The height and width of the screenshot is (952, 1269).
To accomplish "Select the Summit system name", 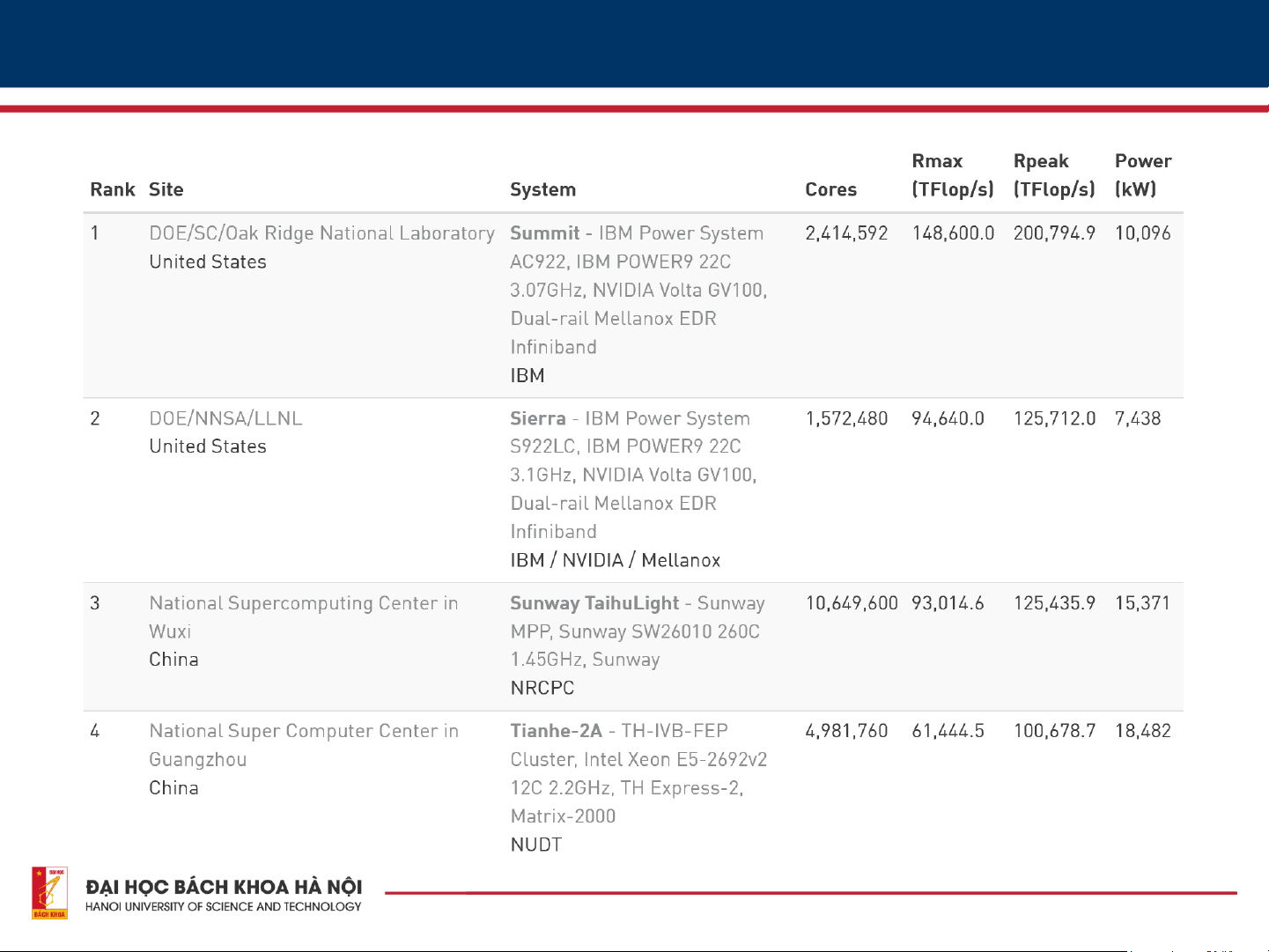I will pyautogui.click(x=544, y=233).
